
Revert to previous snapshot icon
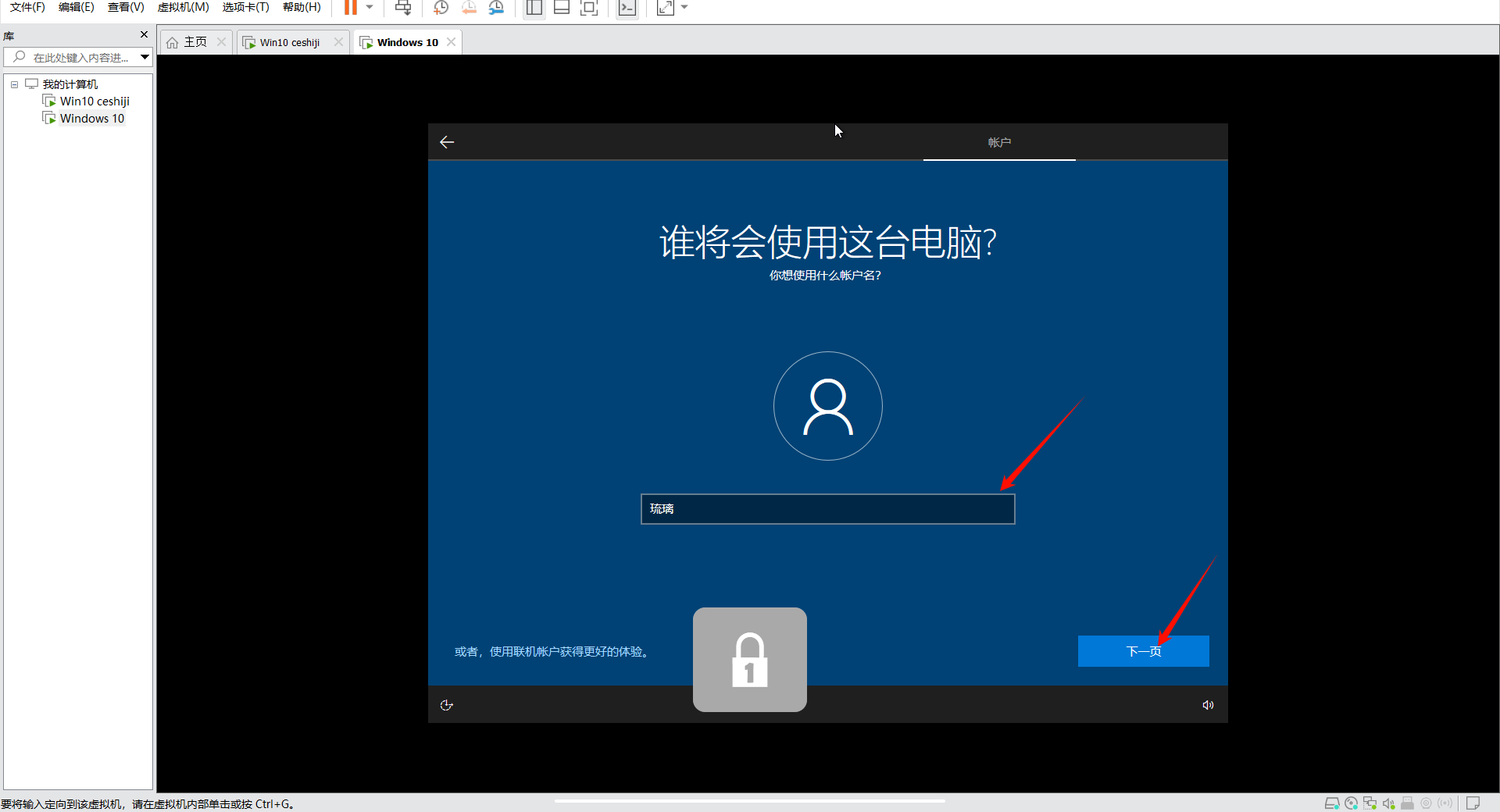tap(469, 8)
